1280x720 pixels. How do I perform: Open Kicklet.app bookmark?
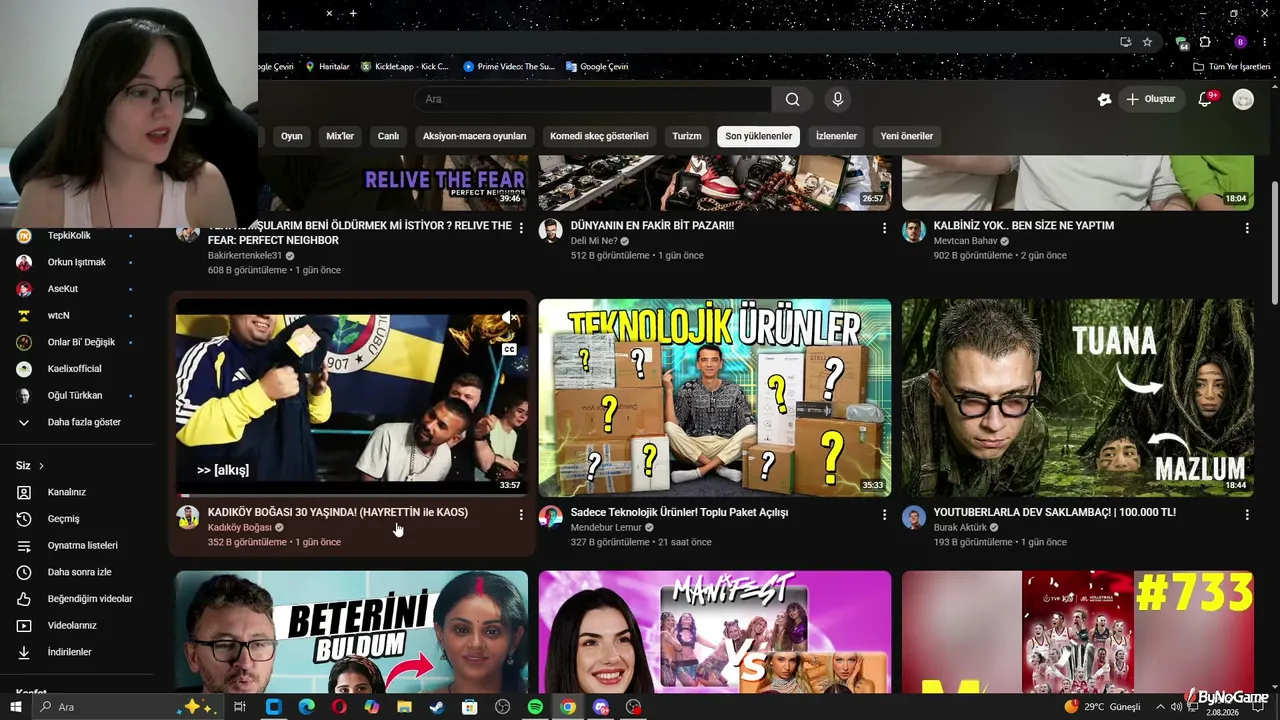405,67
